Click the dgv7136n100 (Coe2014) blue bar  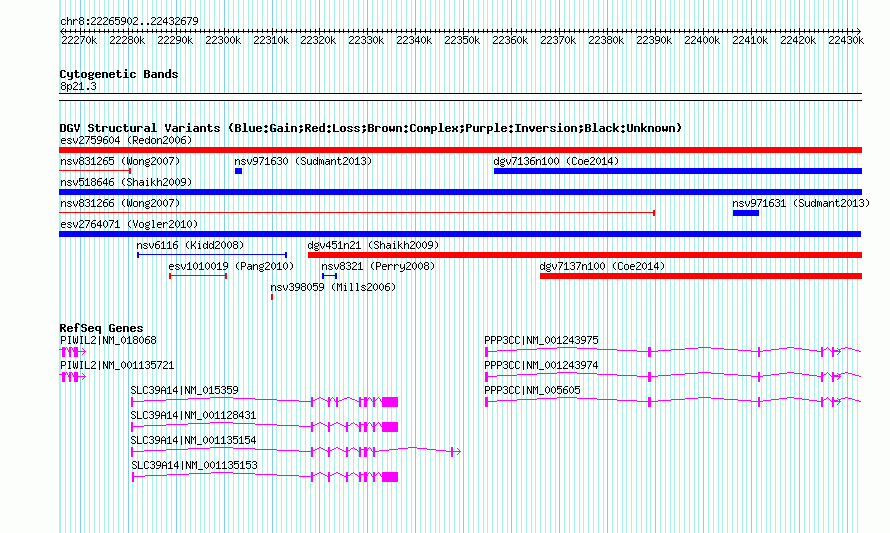678,171
